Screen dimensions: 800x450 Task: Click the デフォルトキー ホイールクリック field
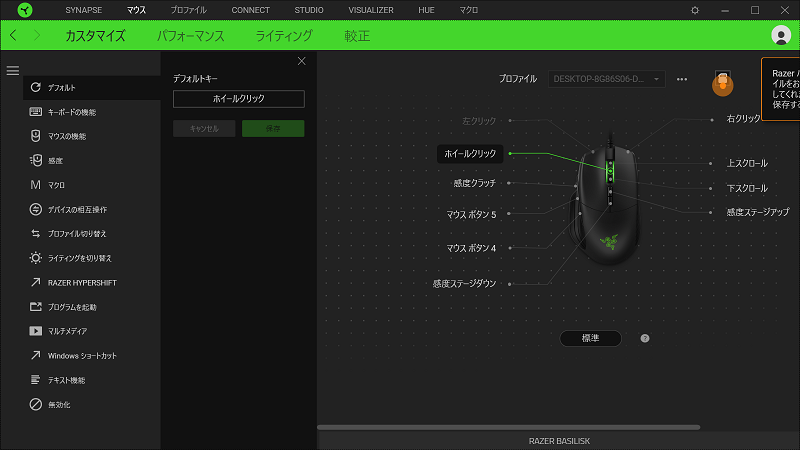click(x=239, y=99)
